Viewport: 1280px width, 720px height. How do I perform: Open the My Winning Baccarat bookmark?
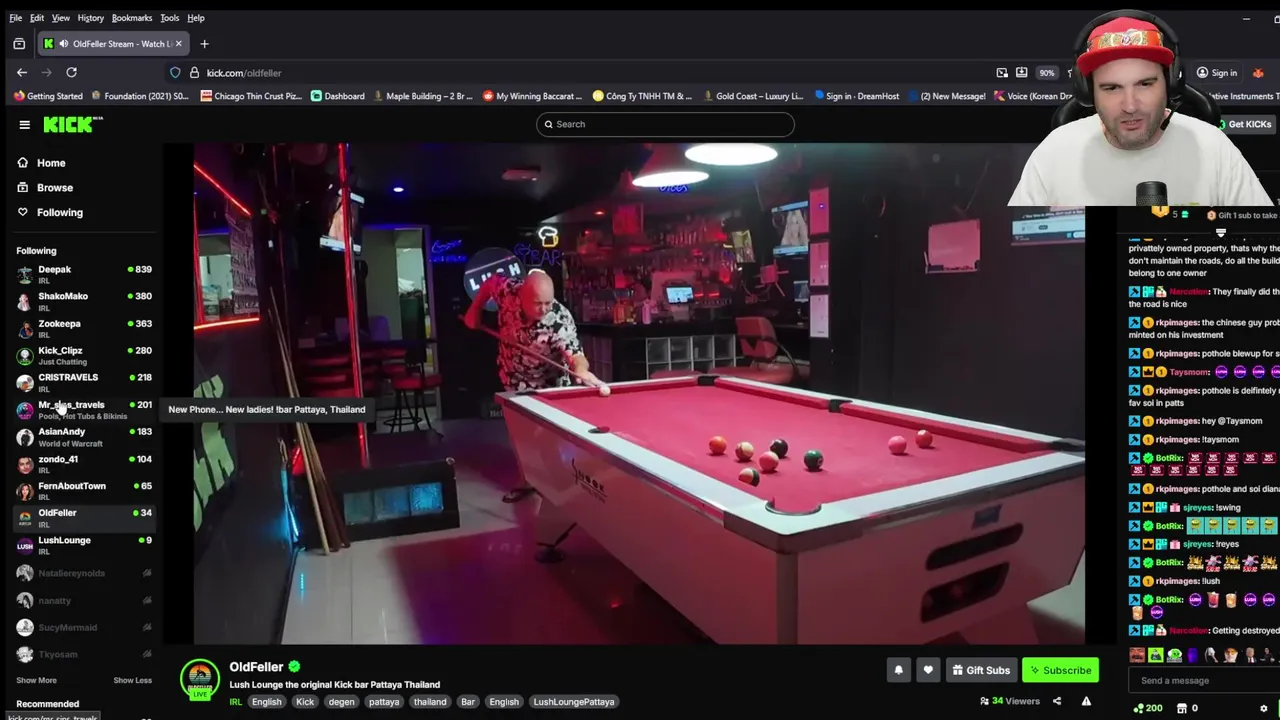tap(532, 96)
